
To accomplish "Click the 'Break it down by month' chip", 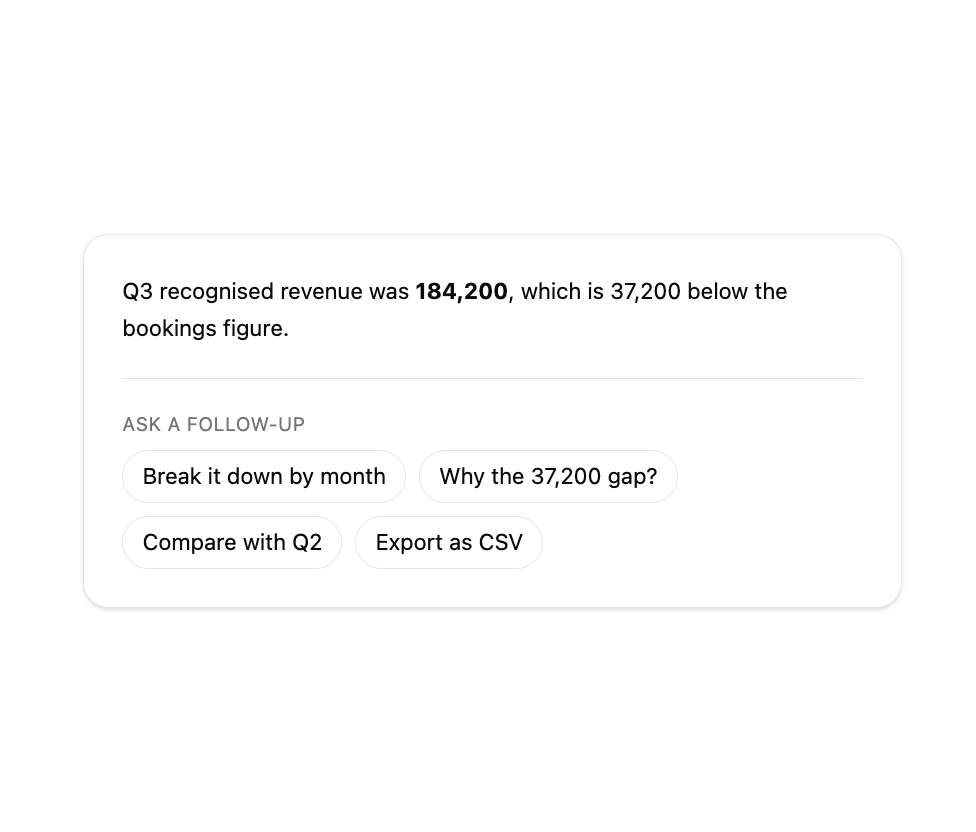I will (264, 477).
